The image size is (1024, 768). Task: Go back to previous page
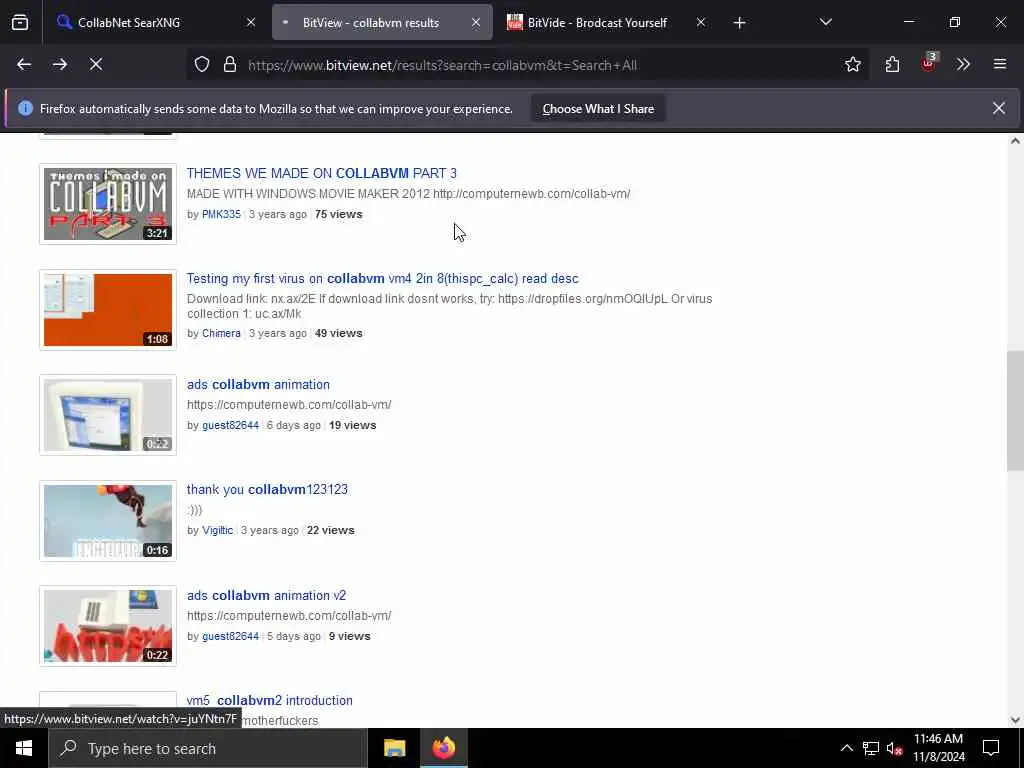(24, 64)
